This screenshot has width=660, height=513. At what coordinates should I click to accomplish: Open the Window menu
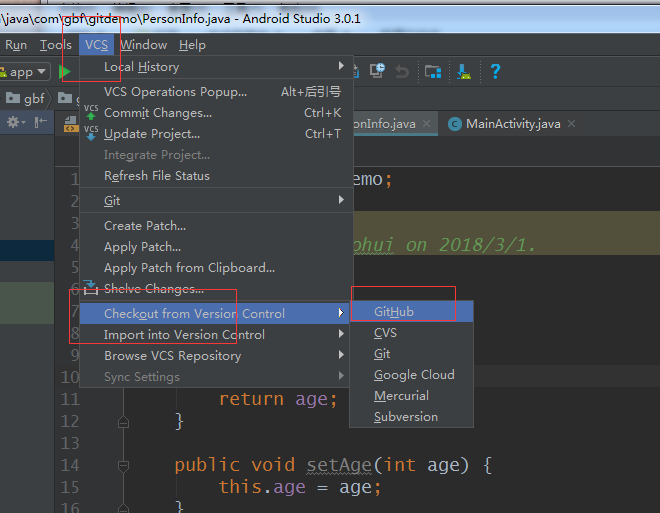tap(144, 45)
